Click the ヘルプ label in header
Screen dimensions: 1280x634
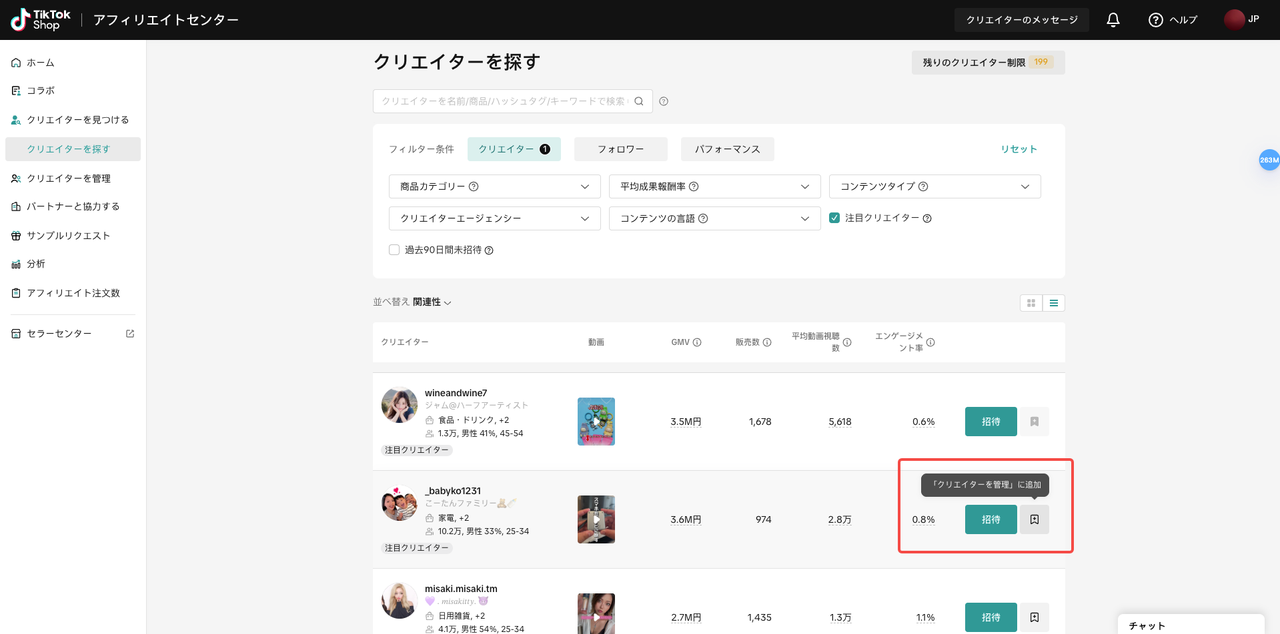click(1184, 20)
